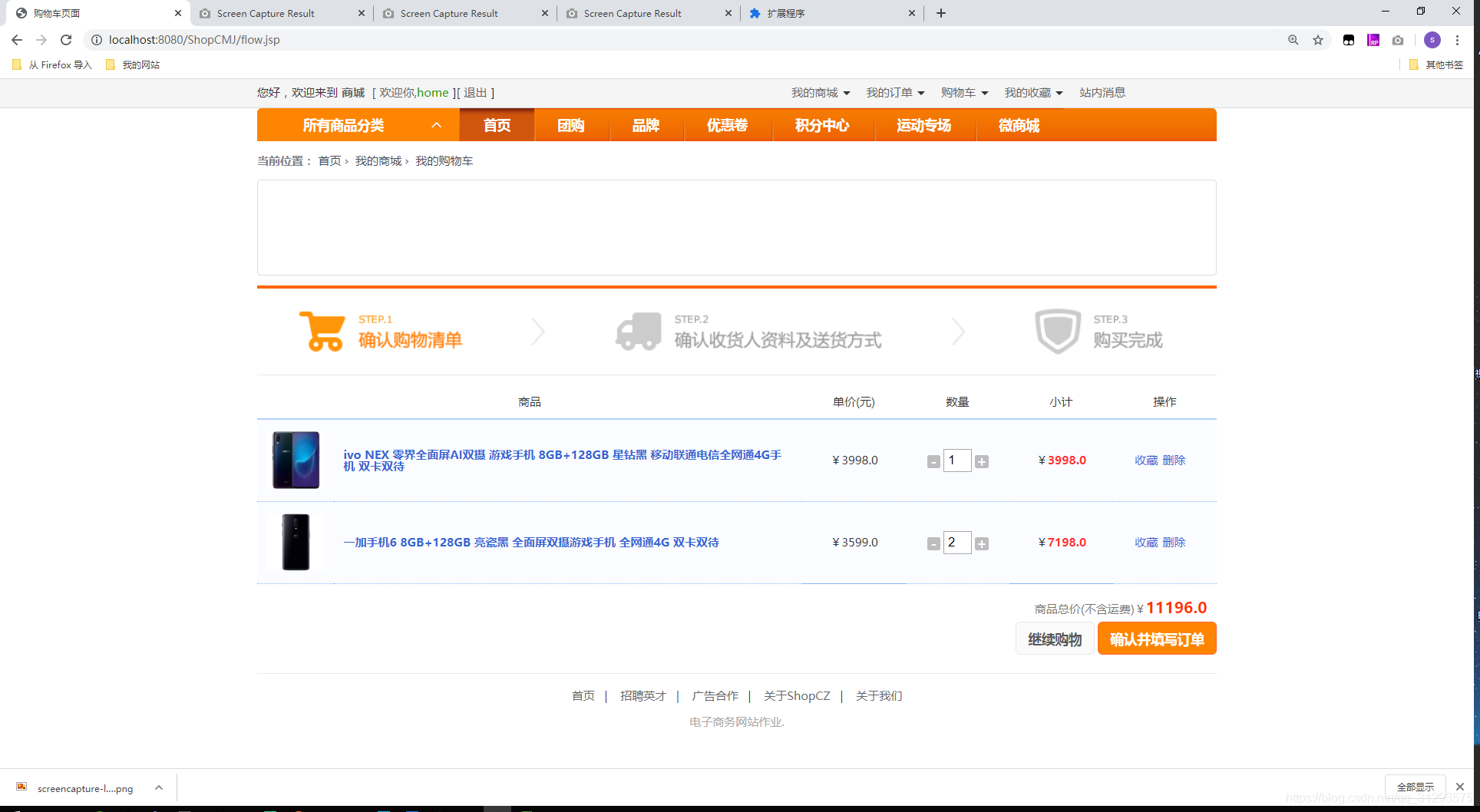Click the camera extension icon in toolbar
The image size is (1480, 812).
tap(1398, 40)
